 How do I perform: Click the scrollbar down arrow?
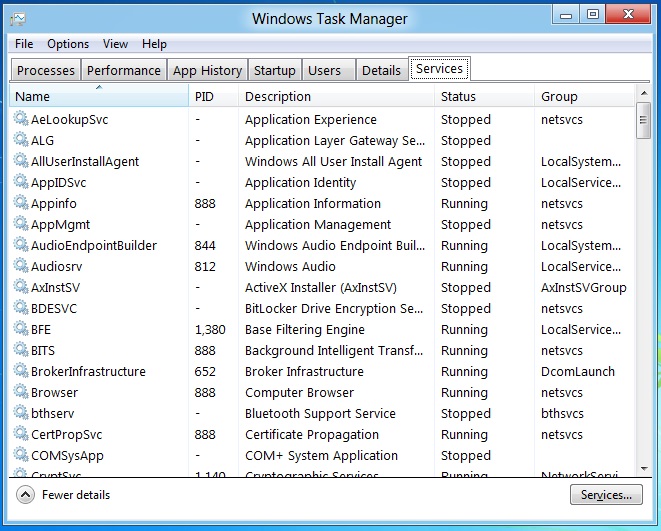point(643,469)
